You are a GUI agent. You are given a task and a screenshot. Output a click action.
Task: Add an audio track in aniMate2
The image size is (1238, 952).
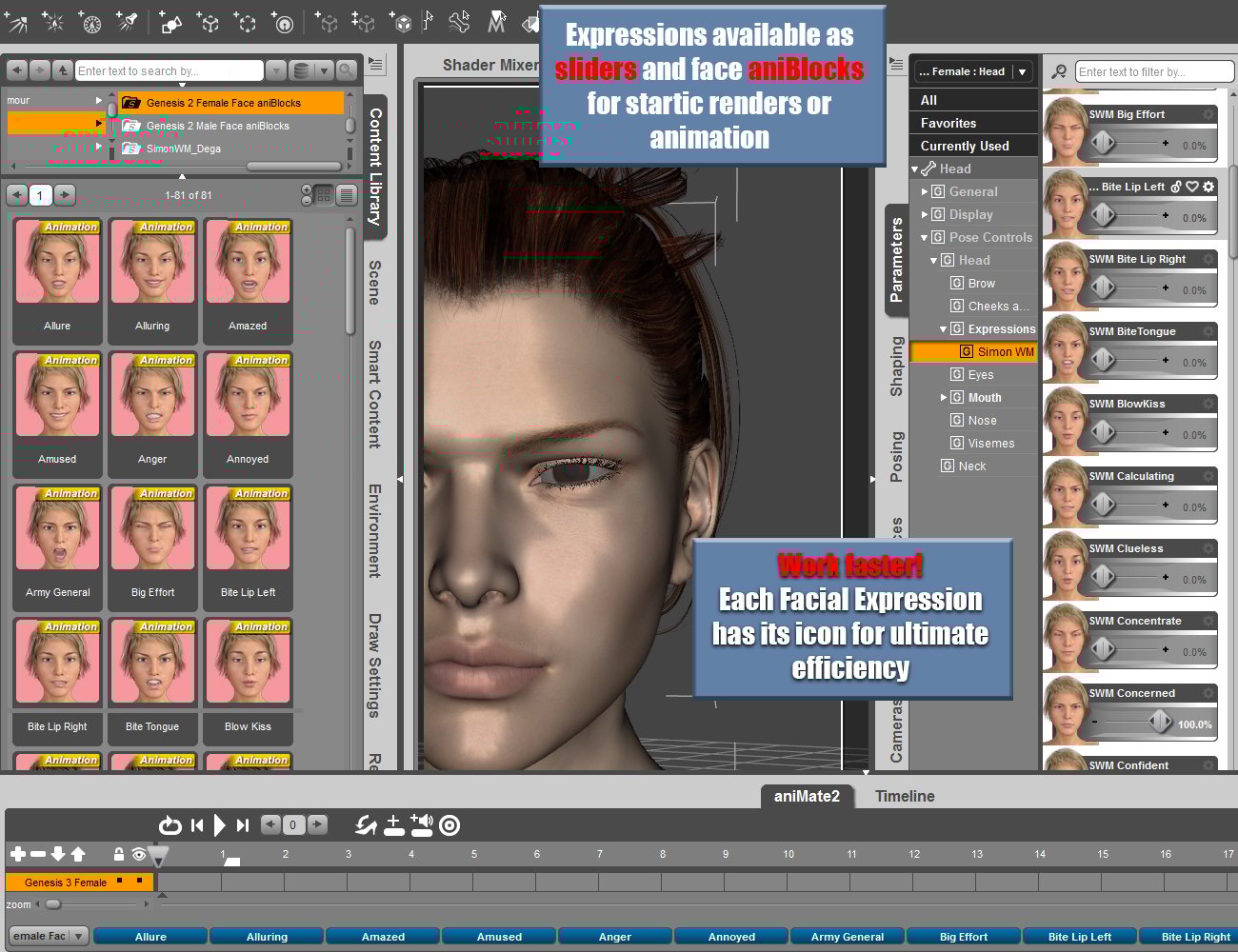pyautogui.click(x=421, y=824)
